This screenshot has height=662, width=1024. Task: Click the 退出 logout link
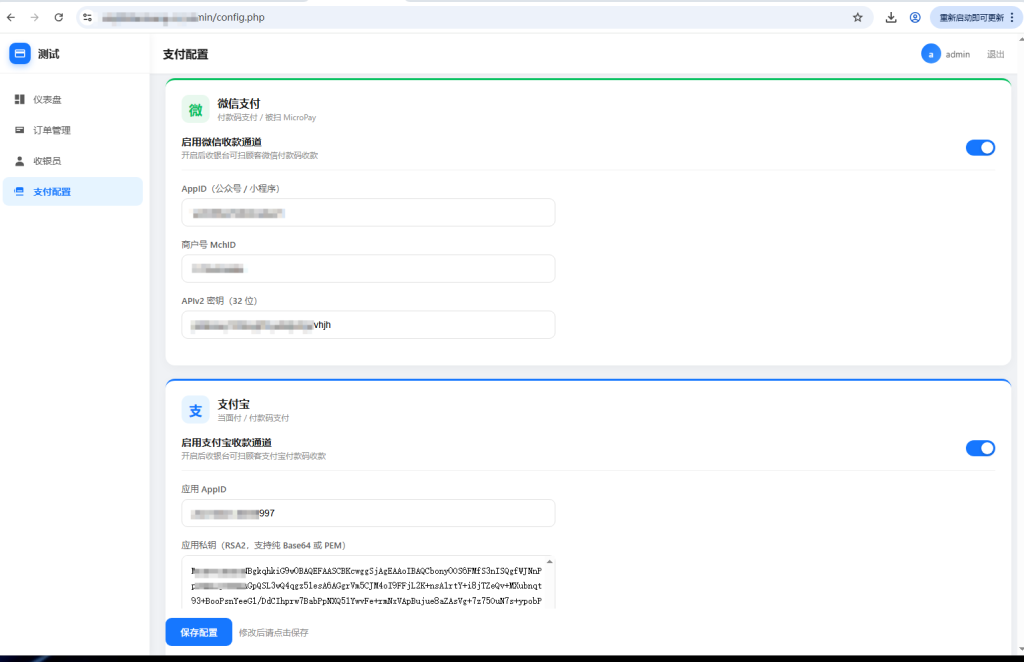click(995, 54)
